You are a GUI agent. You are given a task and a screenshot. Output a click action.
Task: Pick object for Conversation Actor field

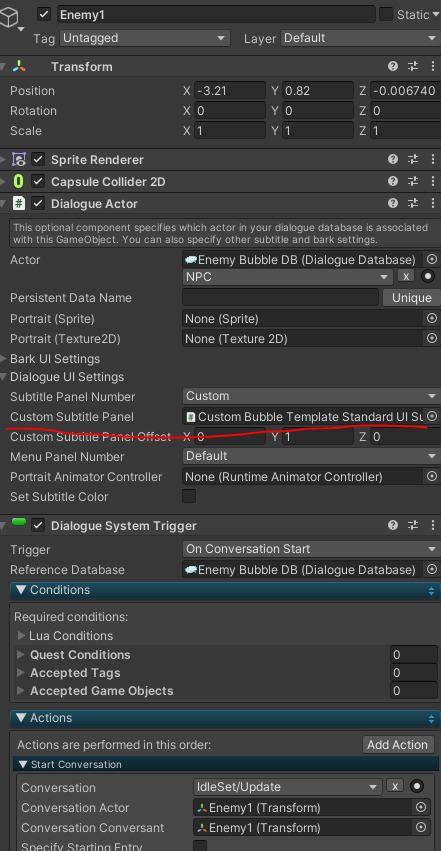coord(420,808)
